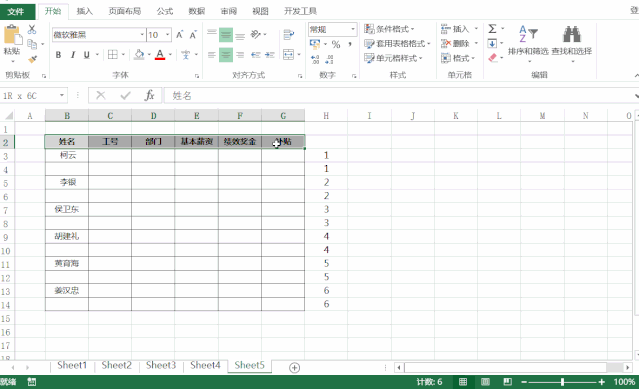Viewport: 639px width, 389px height.
Task: Open the Data (数据) tab
Action: point(196,11)
